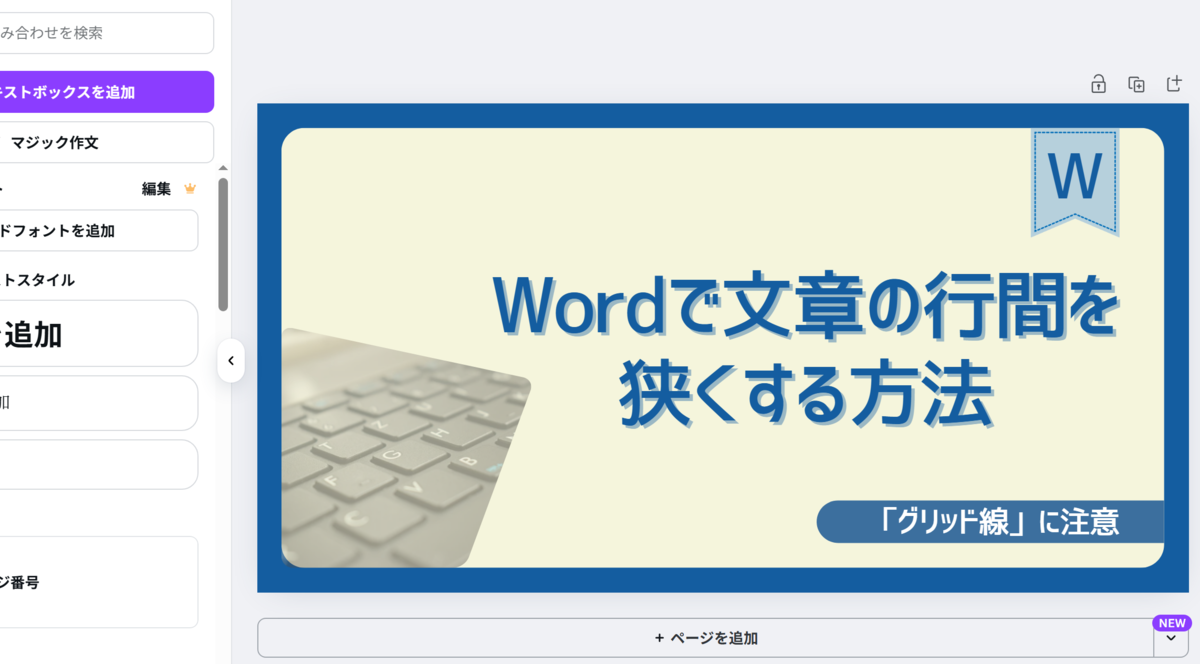Click the ブランドフォントを追加 brand font button
Screen dimensions: 1200x664
click(x=98, y=230)
